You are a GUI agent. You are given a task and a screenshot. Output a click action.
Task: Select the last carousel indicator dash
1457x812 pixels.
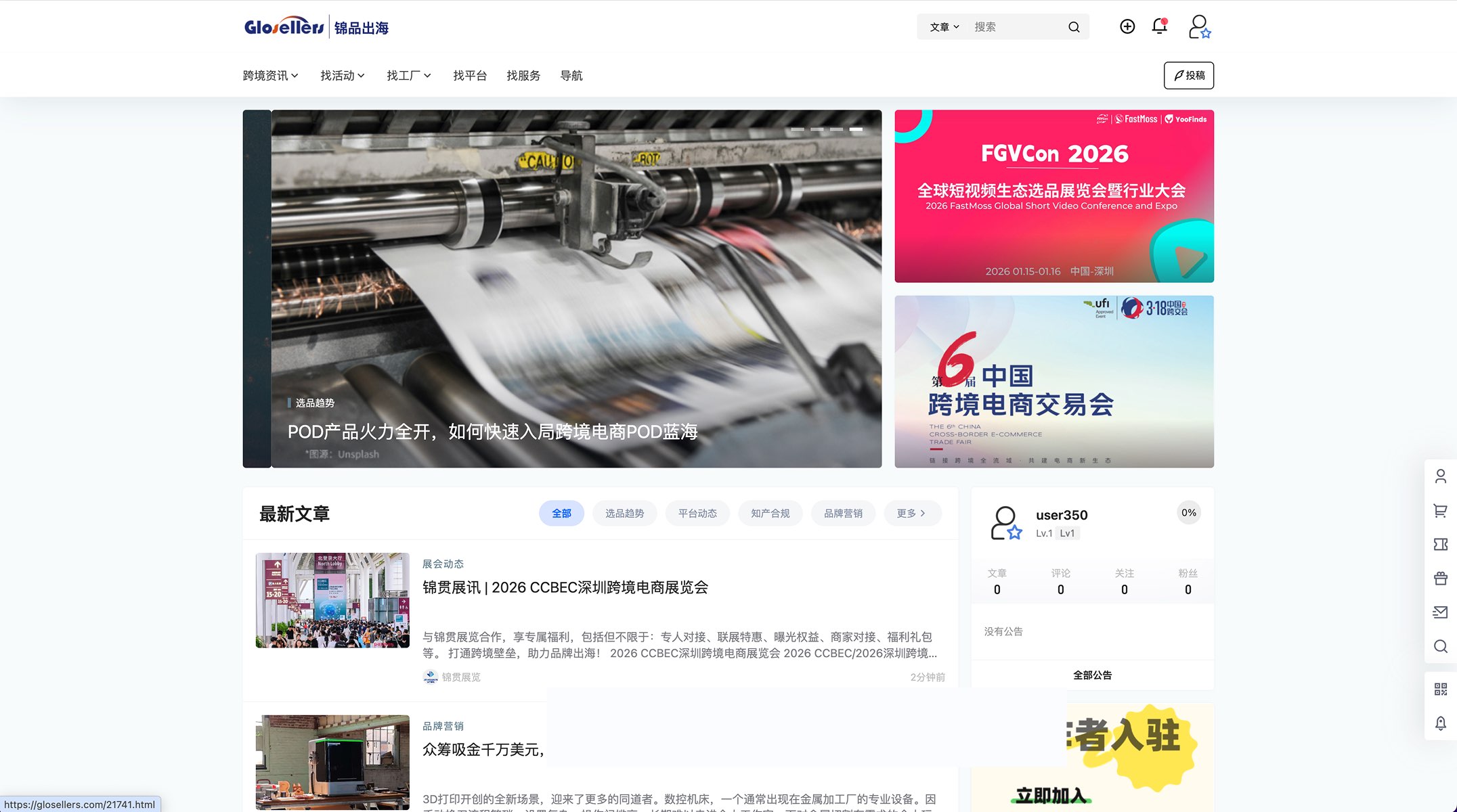click(x=856, y=129)
